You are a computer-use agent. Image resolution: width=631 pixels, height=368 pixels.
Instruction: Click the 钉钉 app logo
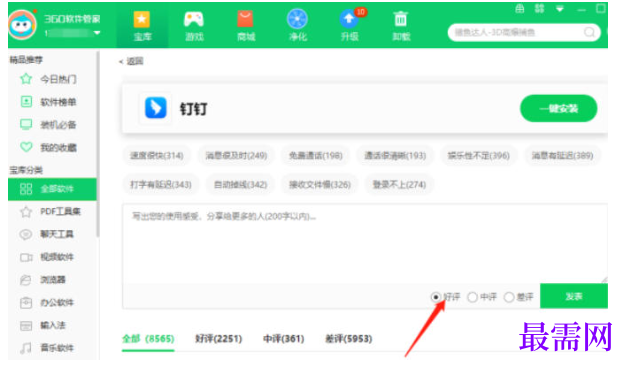click(x=155, y=108)
